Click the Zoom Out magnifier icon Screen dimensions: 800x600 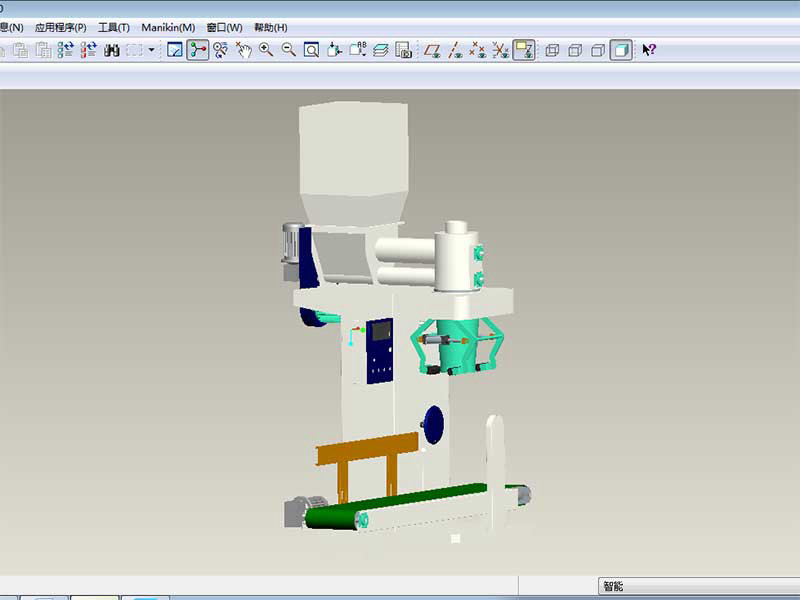point(288,50)
